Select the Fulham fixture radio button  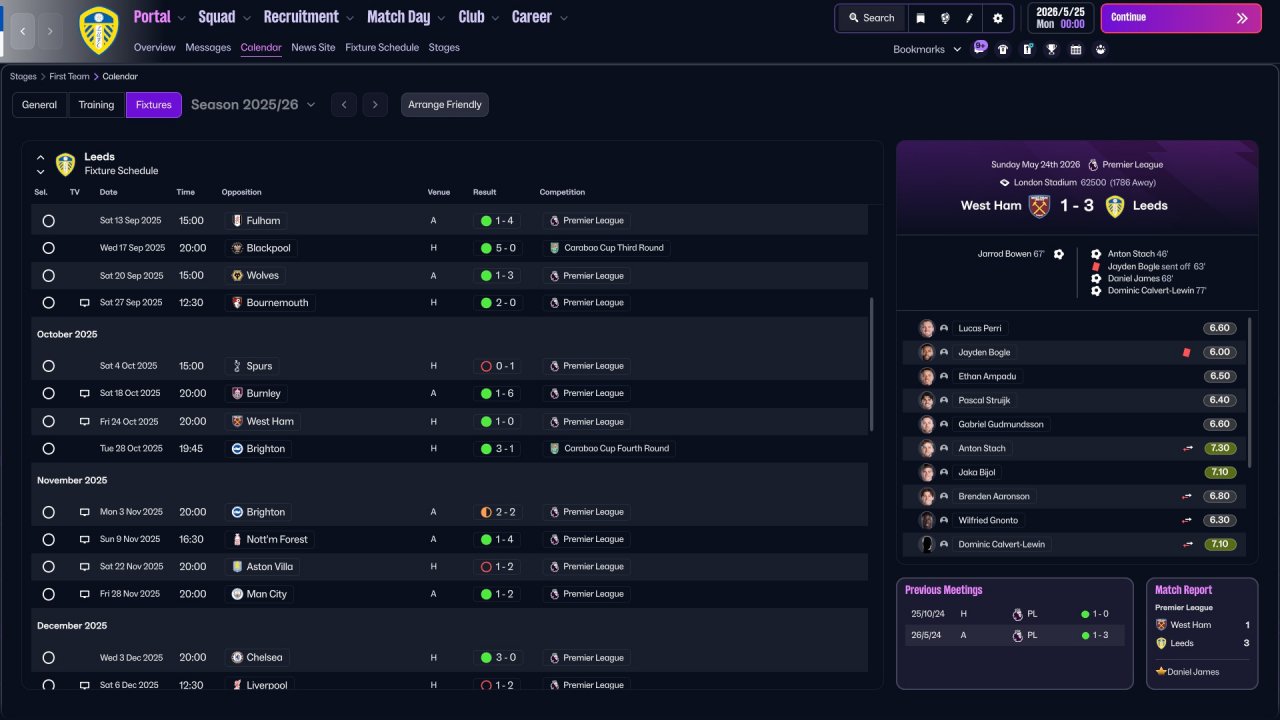click(48, 221)
